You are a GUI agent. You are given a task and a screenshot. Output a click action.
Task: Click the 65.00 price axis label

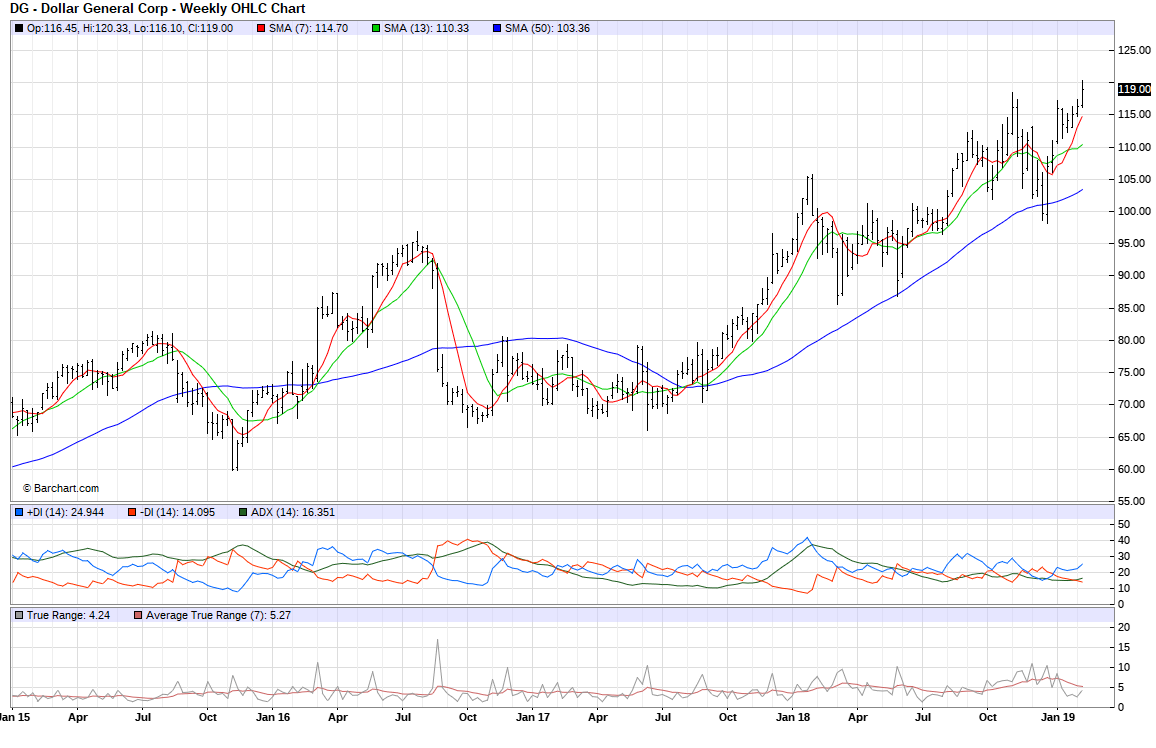click(1134, 437)
